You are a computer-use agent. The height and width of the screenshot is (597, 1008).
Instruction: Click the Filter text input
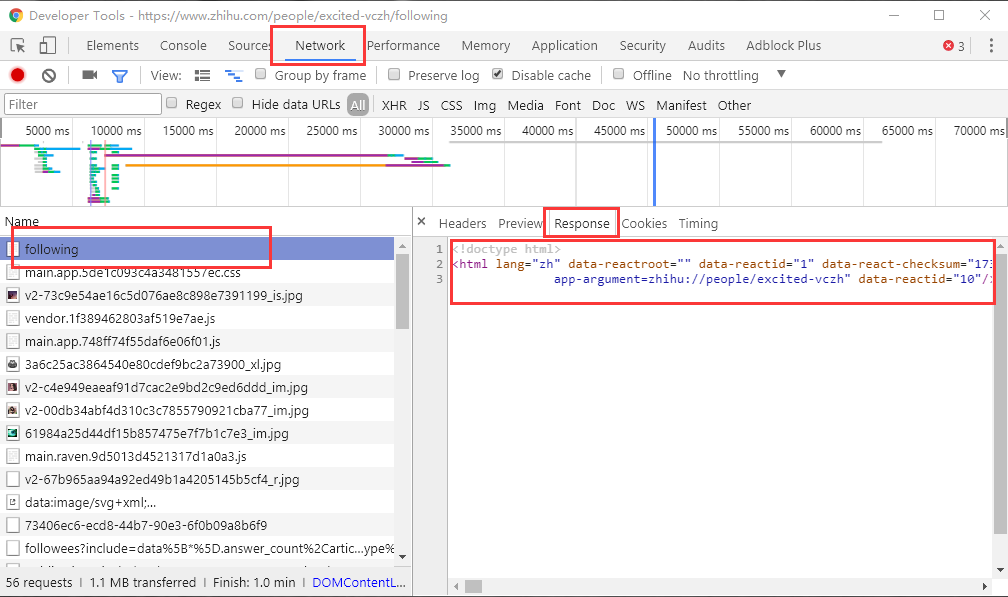pos(83,104)
